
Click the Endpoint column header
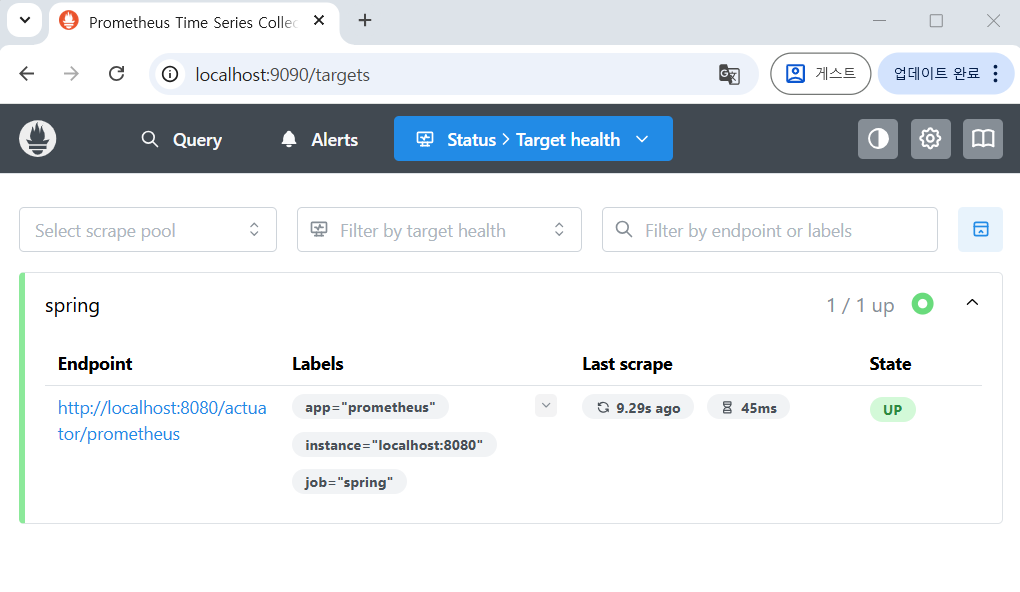[x=95, y=364]
